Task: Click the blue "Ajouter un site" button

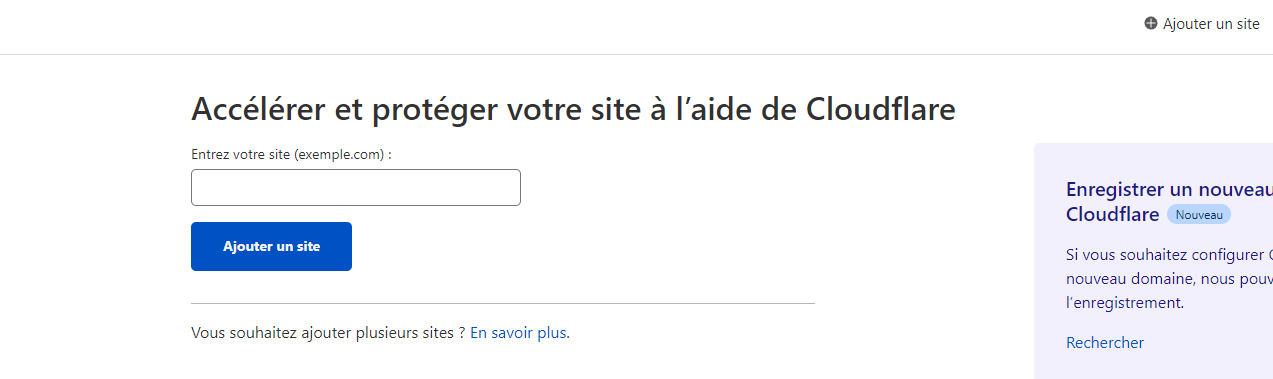Action: click(x=271, y=246)
